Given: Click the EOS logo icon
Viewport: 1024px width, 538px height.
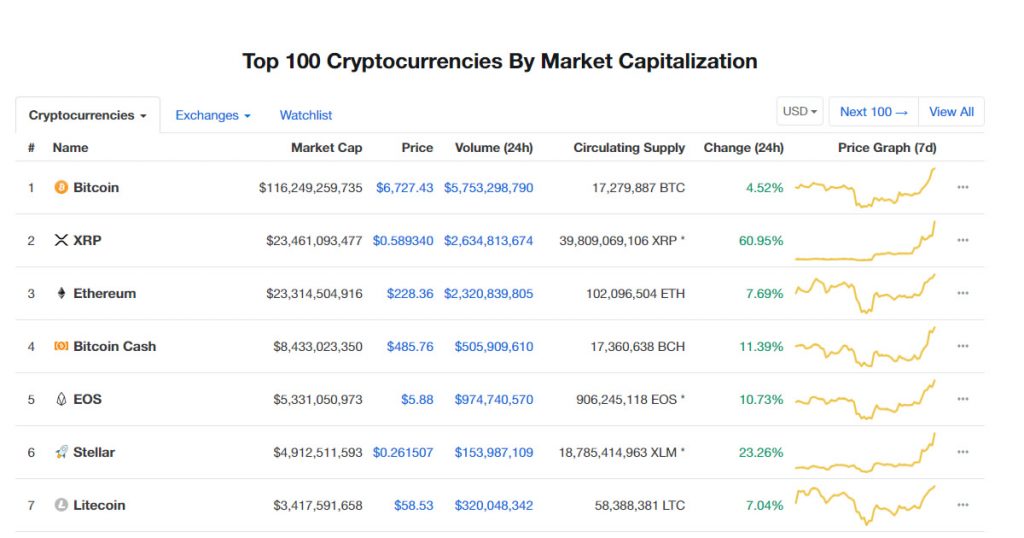Looking at the screenshot, I should [x=61, y=399].
